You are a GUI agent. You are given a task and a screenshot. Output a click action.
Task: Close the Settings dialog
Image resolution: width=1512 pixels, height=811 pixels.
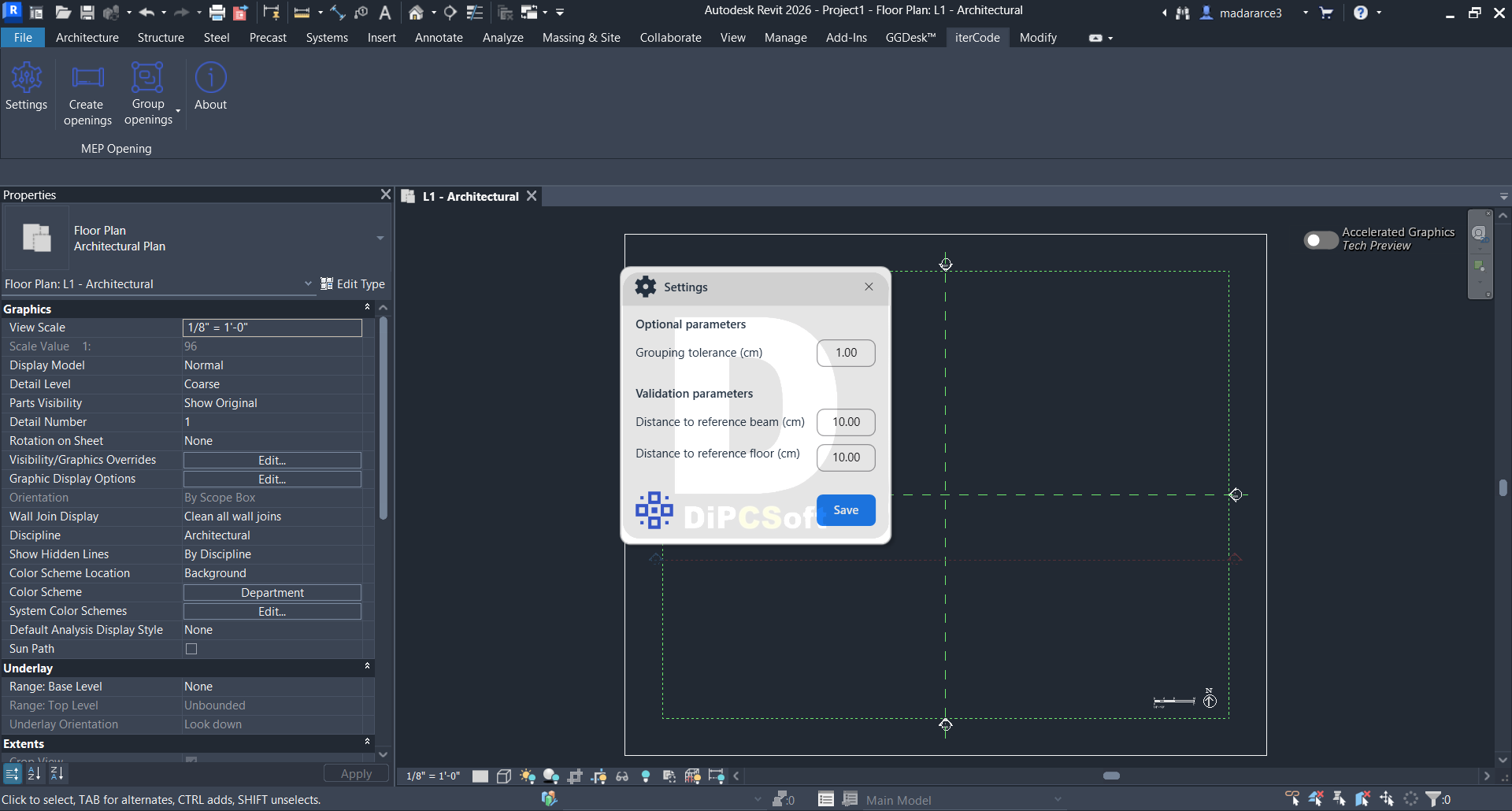[869, 287]
